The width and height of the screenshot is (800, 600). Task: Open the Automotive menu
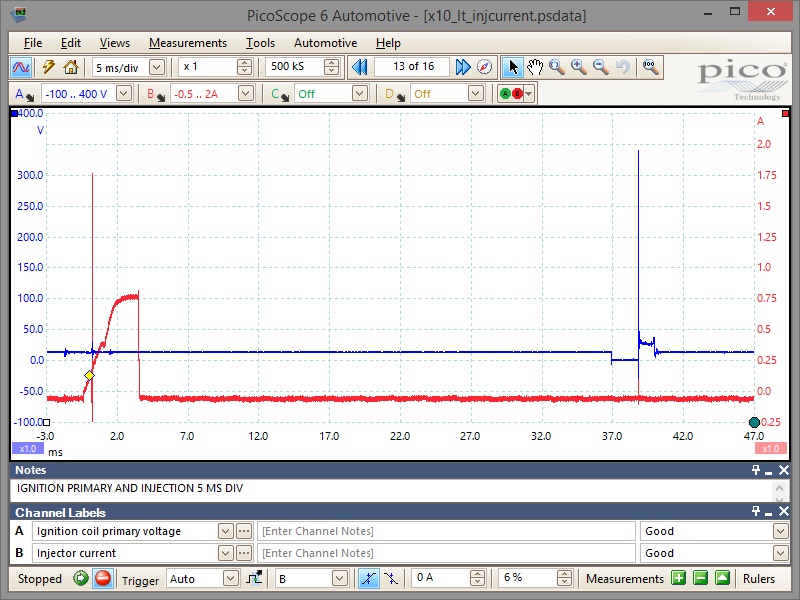click(326, 43)
